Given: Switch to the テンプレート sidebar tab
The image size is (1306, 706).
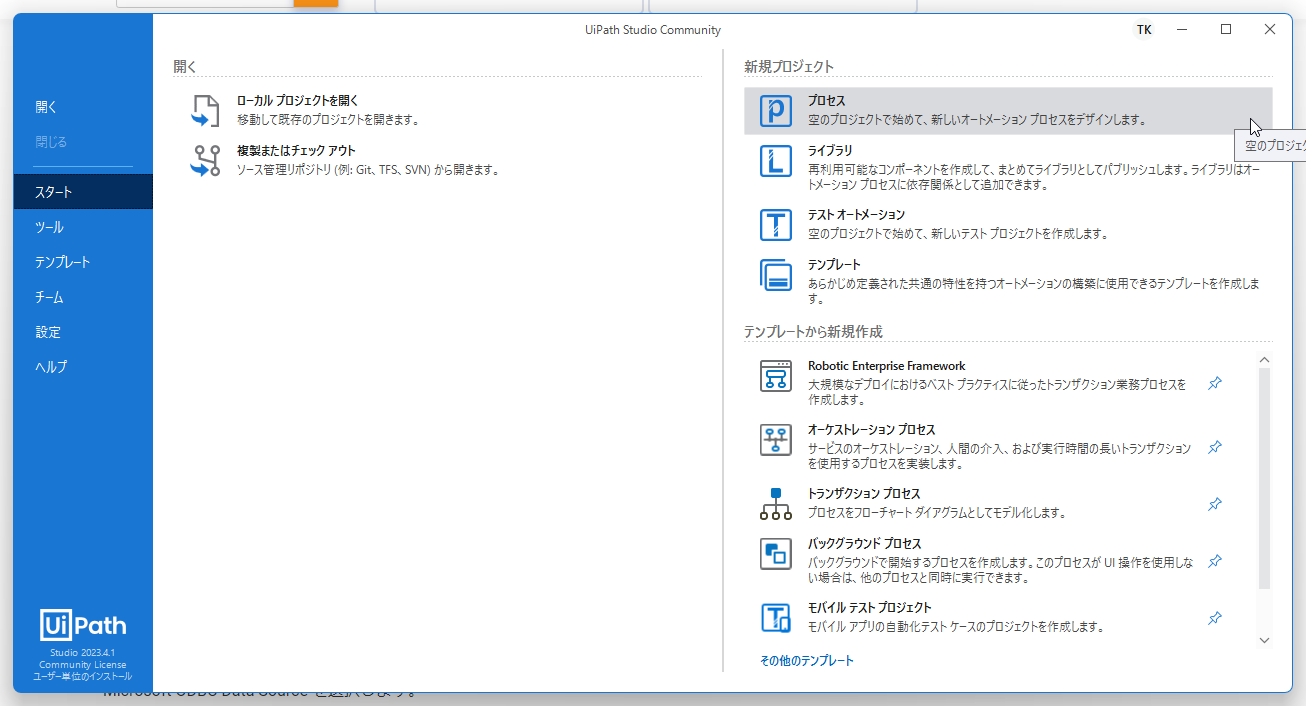Looking at the screenshot, I should click(83, 262).
